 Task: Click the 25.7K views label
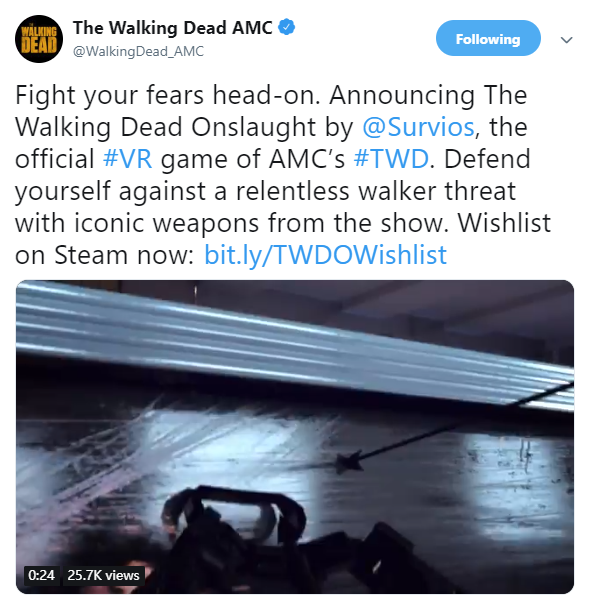103,575
